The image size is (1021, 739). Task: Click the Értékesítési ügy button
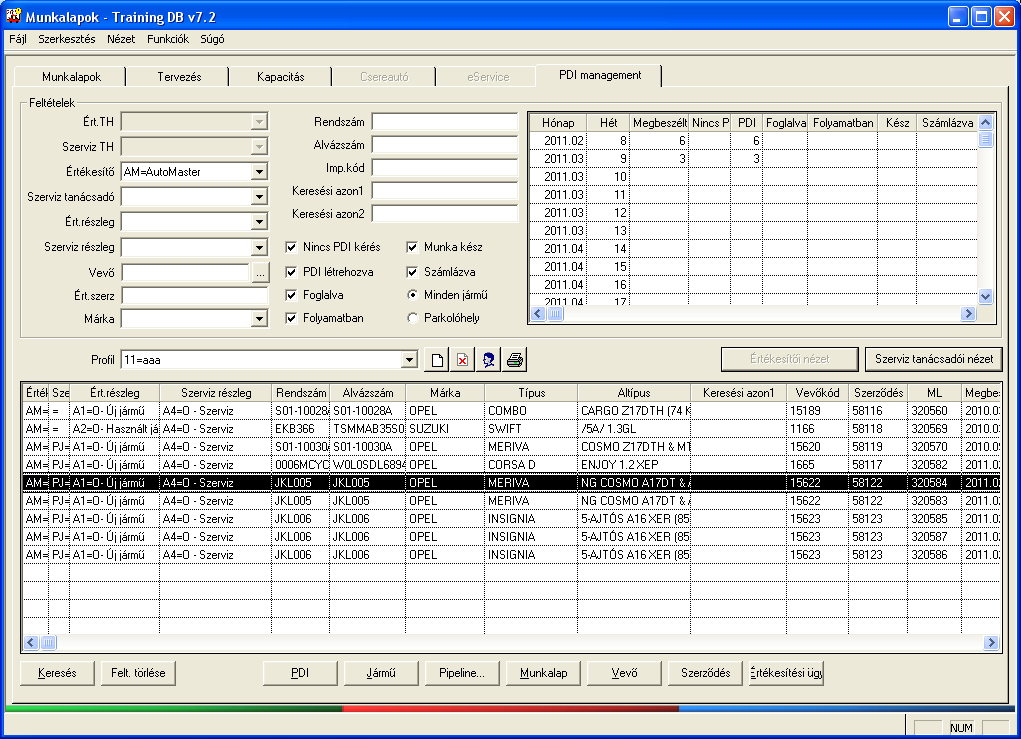point(786,673)
